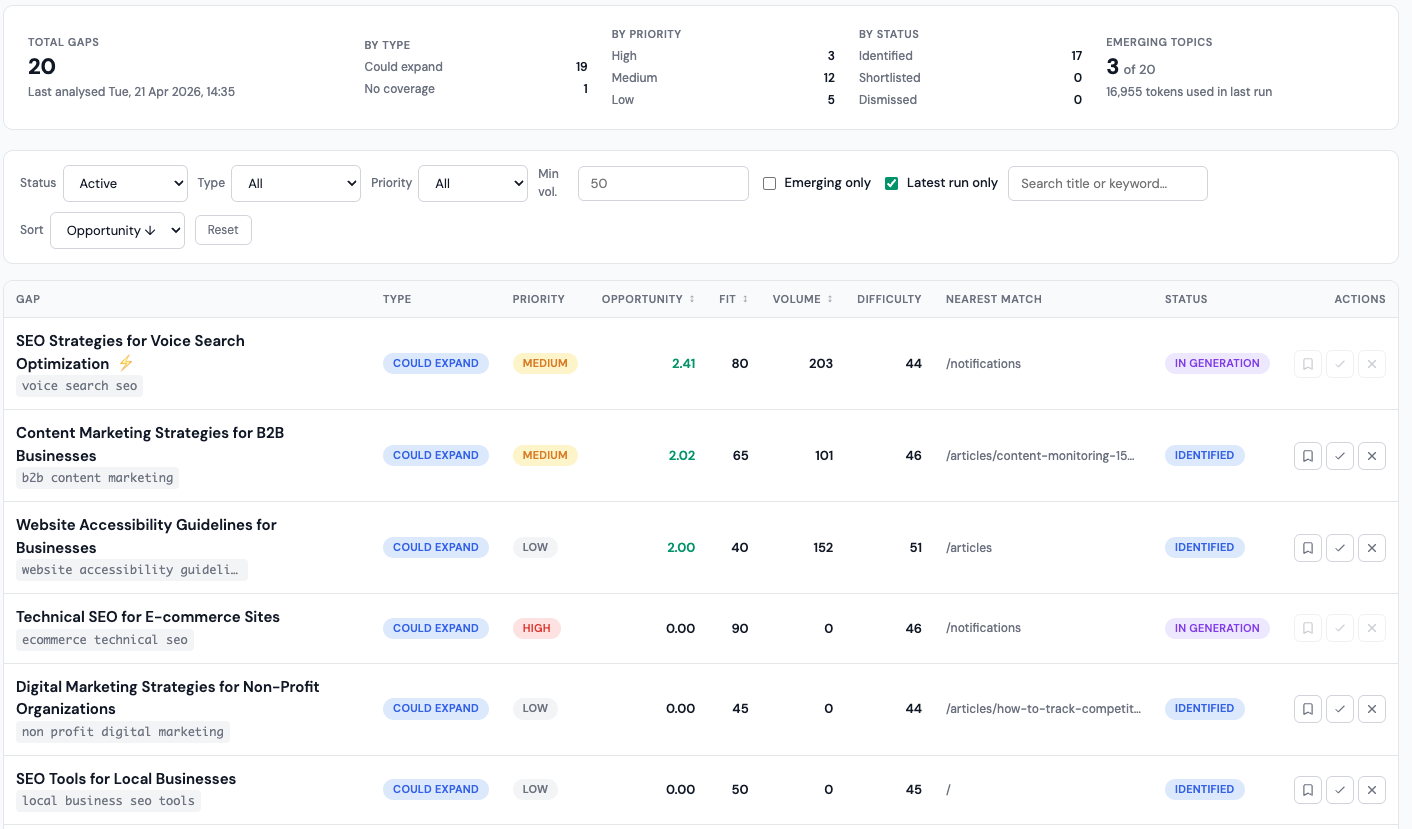Click the Nearest Match column header
The height and width of the screenshot is (829, 1412).
[x=994, y=299]
